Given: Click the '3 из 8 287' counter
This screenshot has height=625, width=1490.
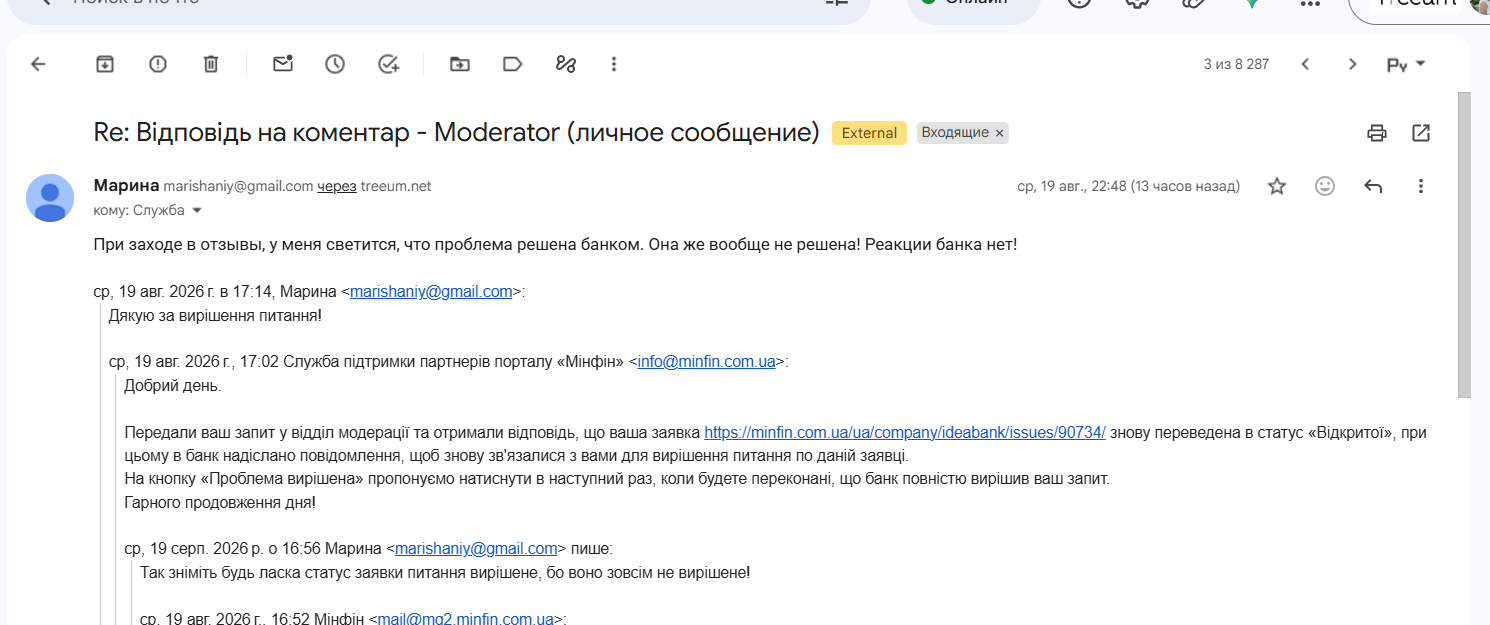Looking at the screenshot, I should (x=1236, y=64).
